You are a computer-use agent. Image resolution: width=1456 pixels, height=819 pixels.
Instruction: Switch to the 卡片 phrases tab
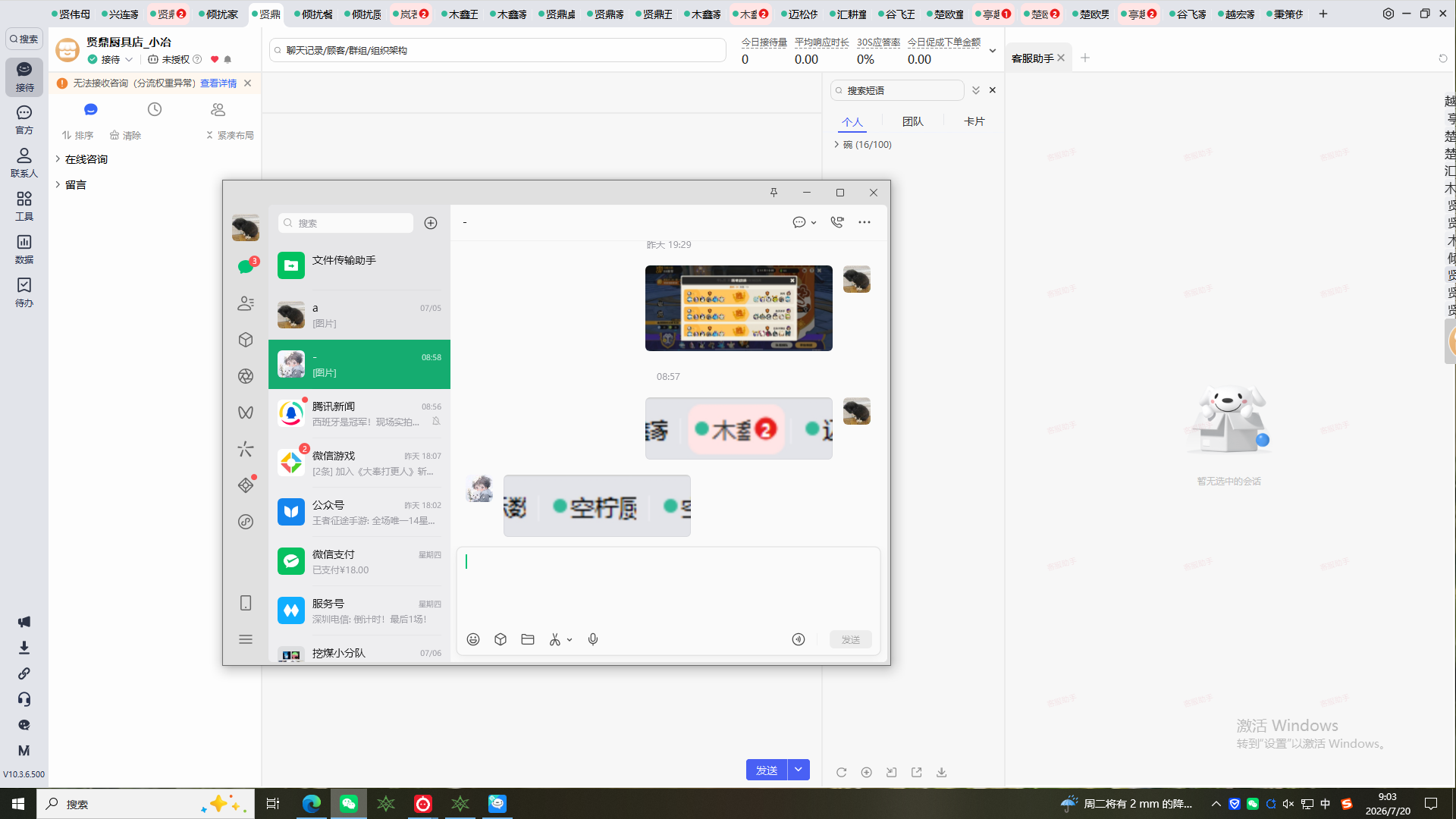point(974,121)
